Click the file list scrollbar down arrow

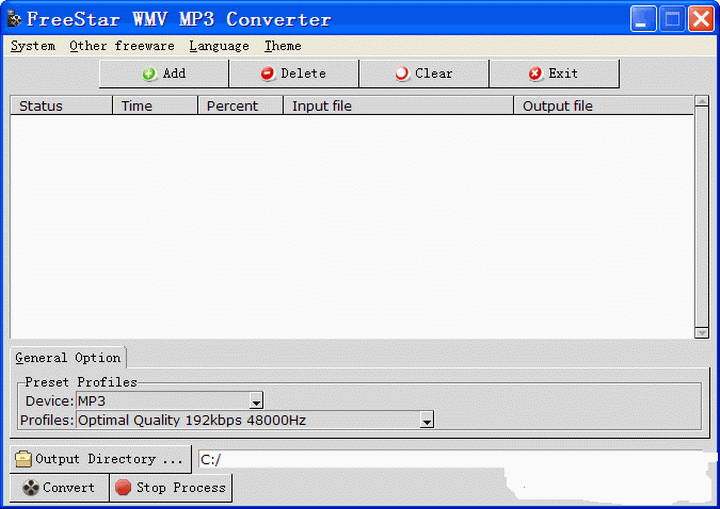click(701, 333)
